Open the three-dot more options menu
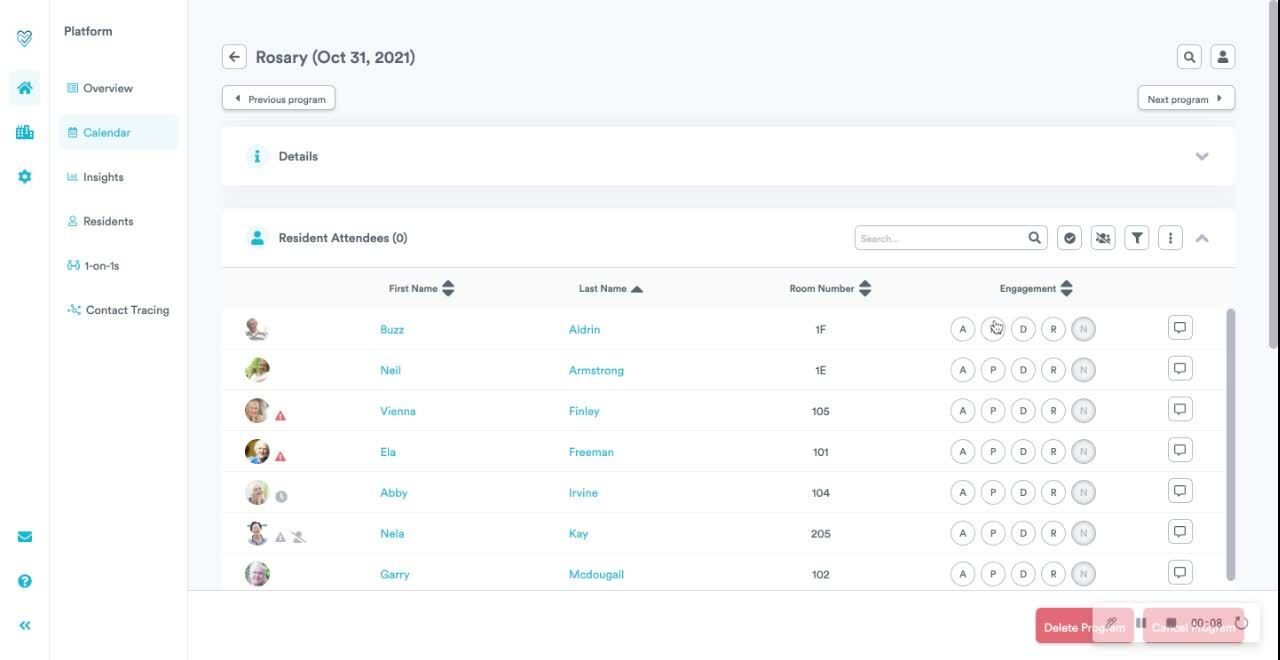This screenshot has height=660, width=1280. (x=1170, y=238)
